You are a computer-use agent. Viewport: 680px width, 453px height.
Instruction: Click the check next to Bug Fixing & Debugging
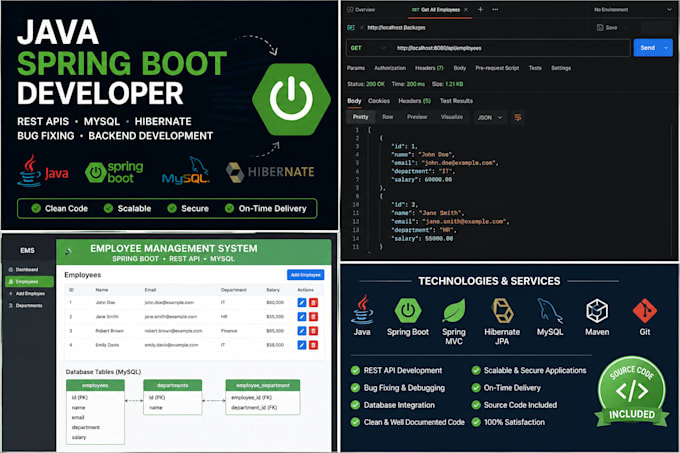click(355, 388)
